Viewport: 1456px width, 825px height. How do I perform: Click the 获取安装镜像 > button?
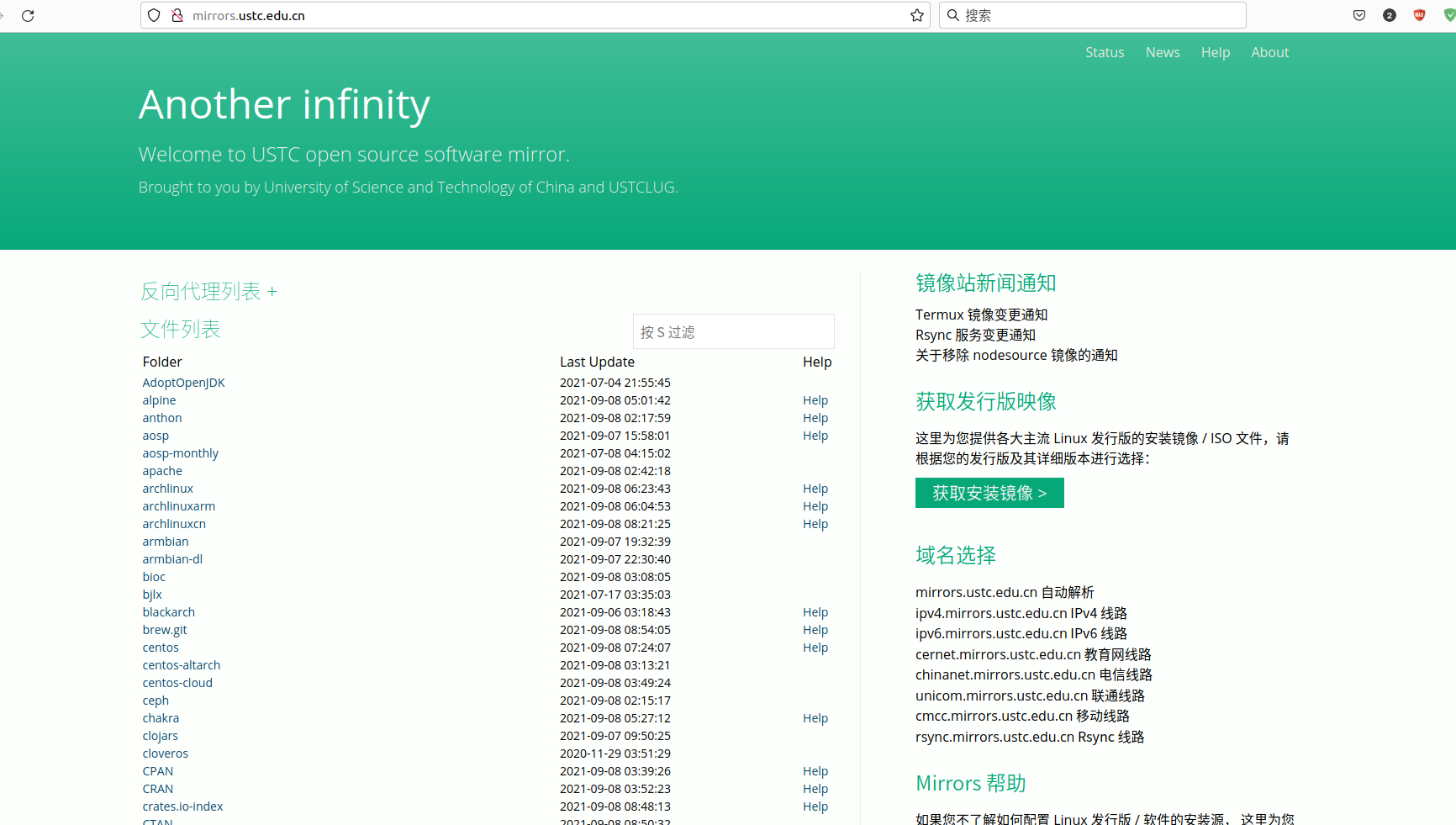coord(989,493)
